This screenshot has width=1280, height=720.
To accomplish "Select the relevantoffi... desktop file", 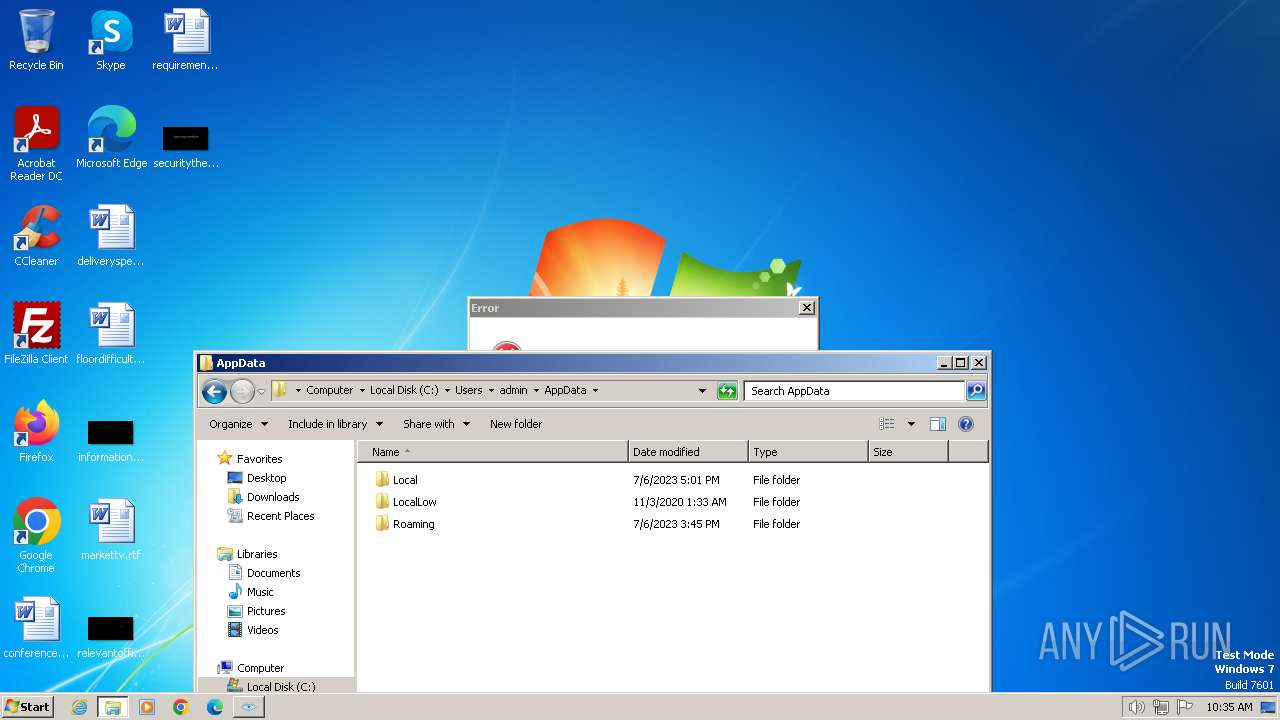I will click(x=110, y=636).
